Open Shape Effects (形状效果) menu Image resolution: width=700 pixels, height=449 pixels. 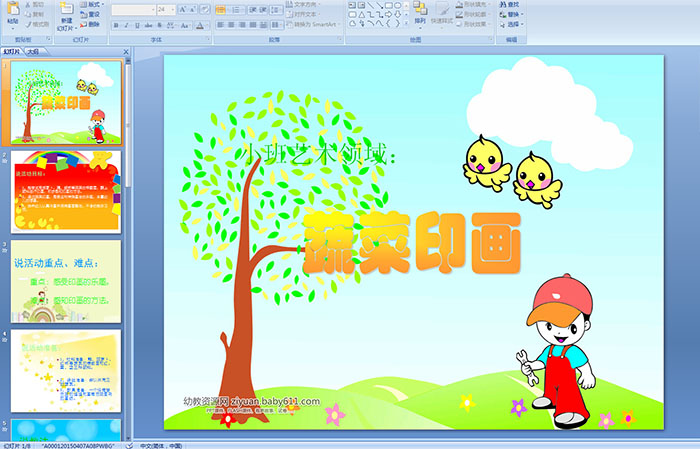(x=473, y=24)
